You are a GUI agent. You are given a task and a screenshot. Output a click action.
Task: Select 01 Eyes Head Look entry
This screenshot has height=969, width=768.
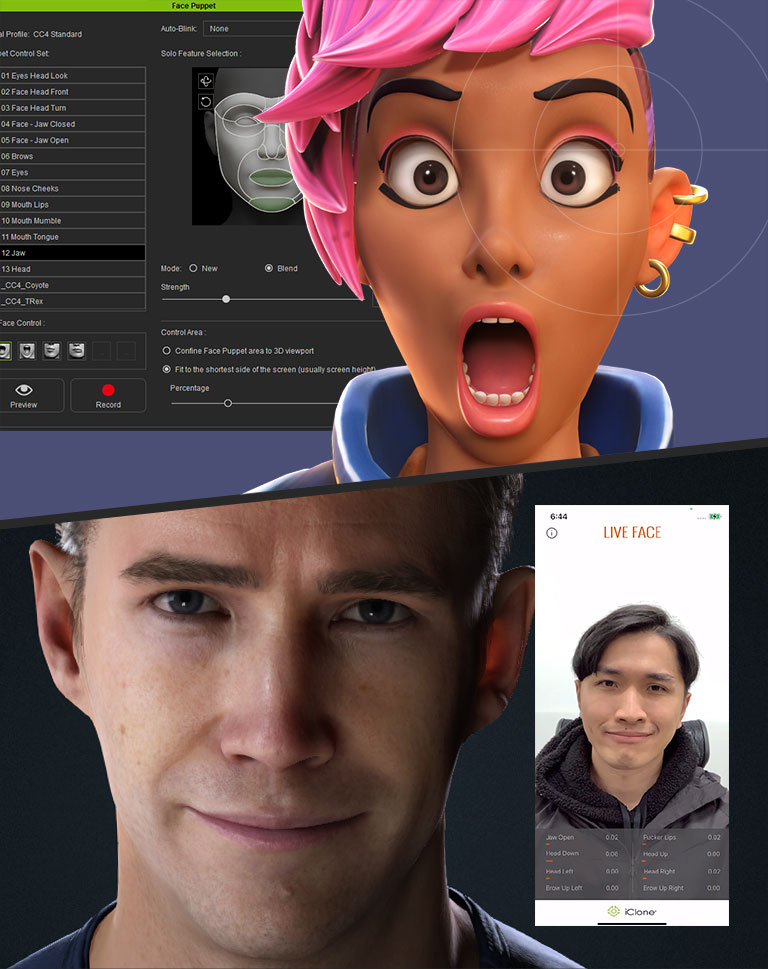click(72, 76)
